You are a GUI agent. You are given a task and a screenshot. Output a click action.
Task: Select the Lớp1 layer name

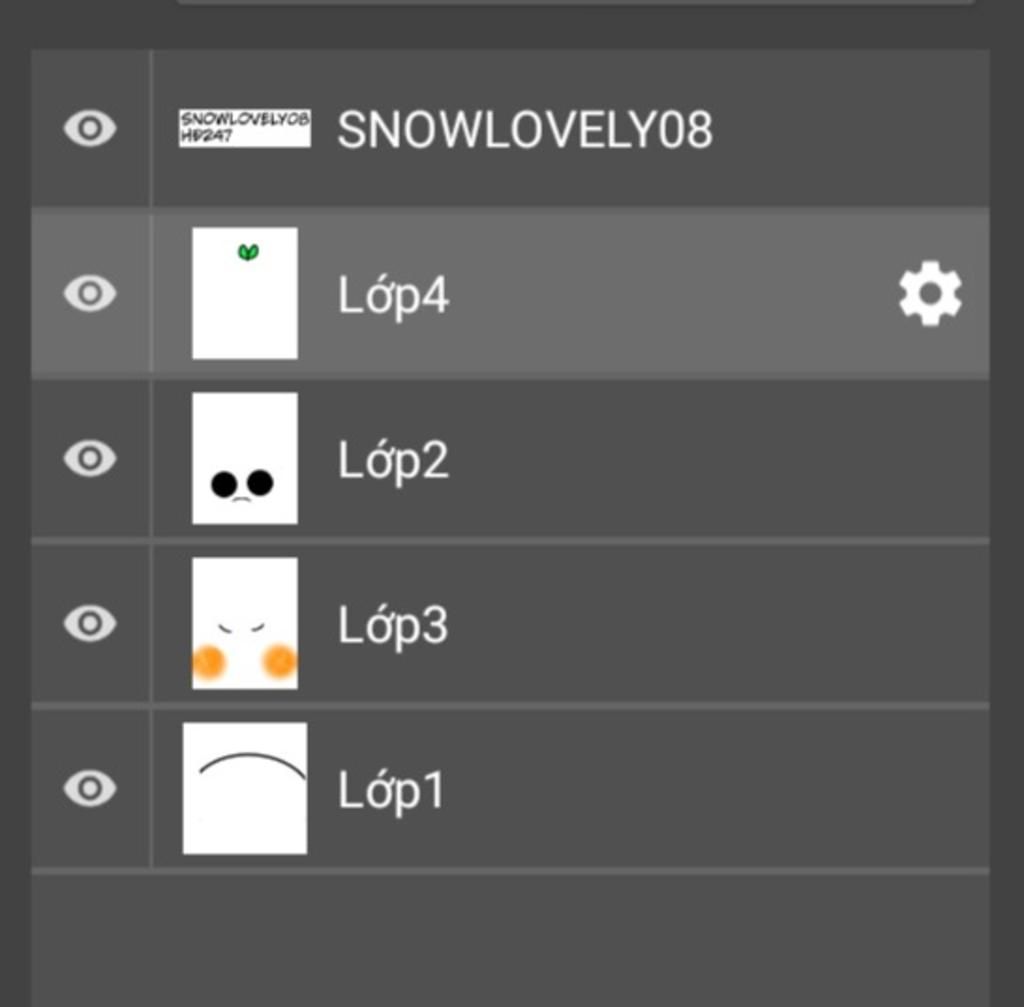pos(391,791)
